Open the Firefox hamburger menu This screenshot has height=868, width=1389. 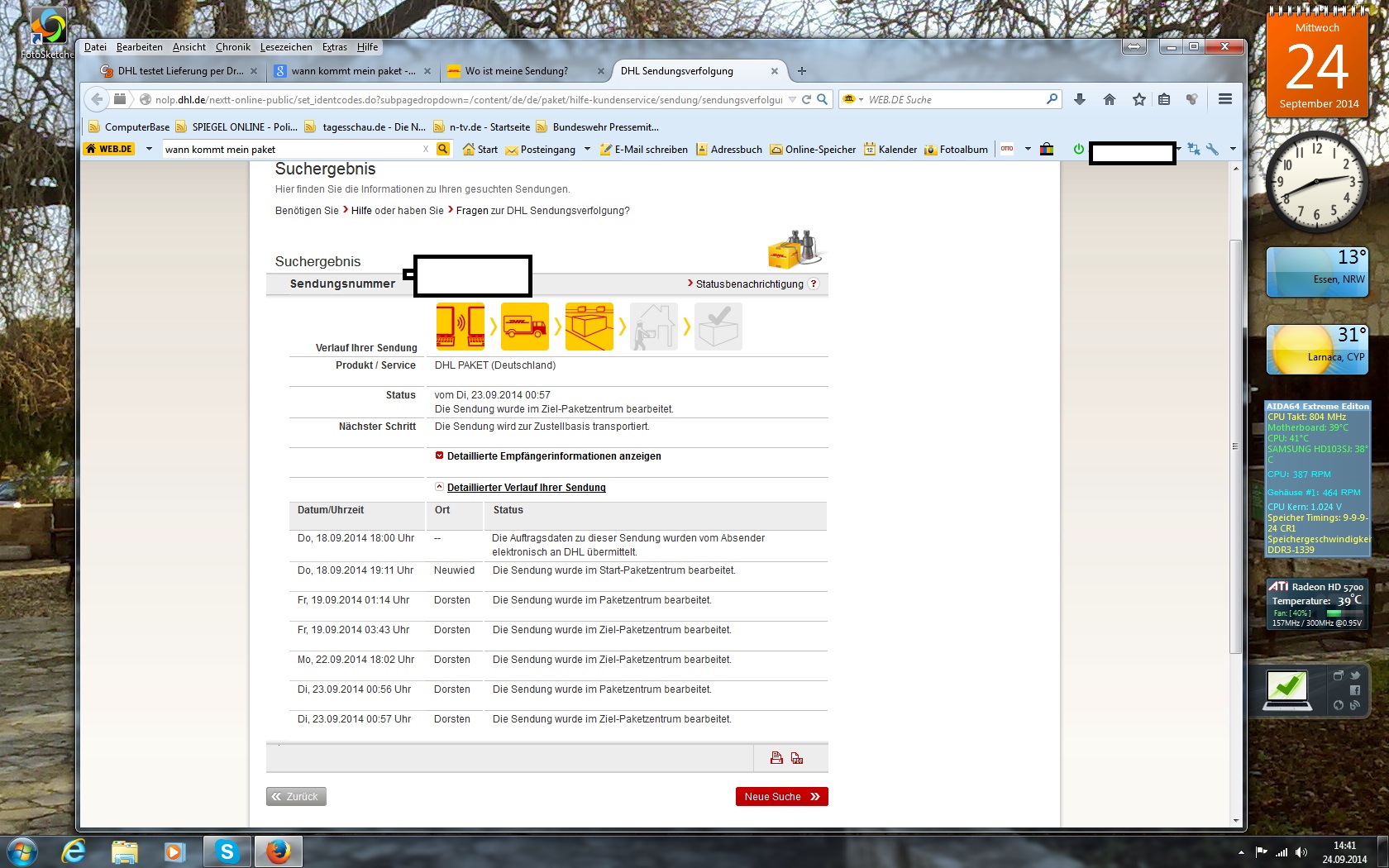1225,99
